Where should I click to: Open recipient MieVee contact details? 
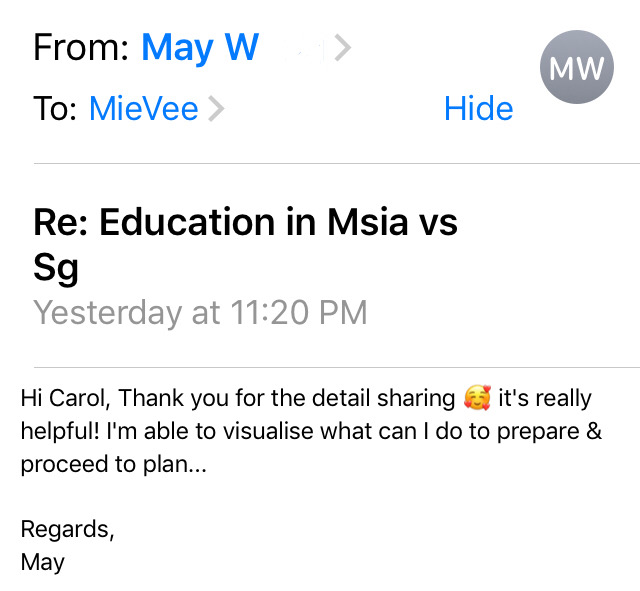click(144, 109)
